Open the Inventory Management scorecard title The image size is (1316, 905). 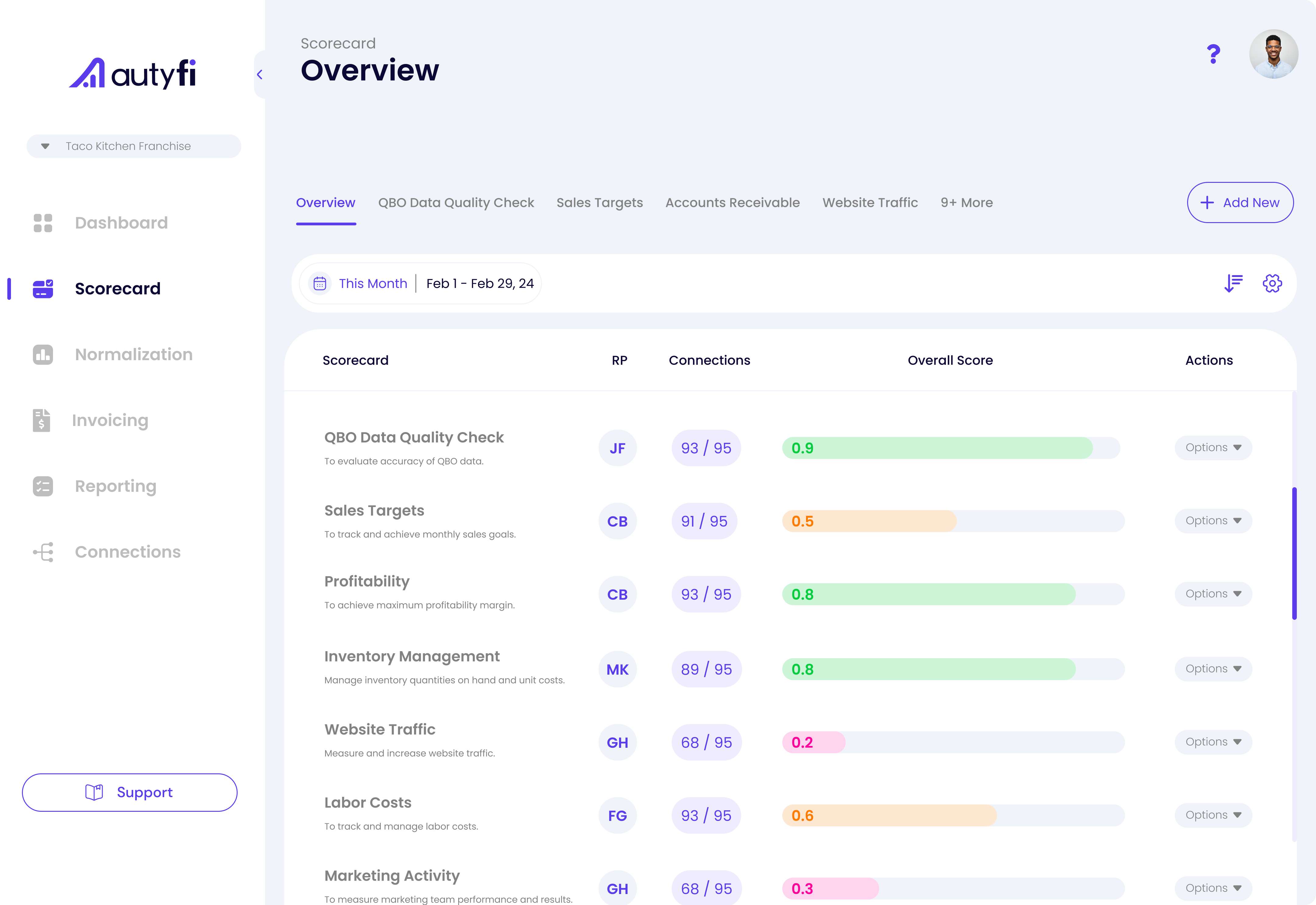click(x=412, y=656)
